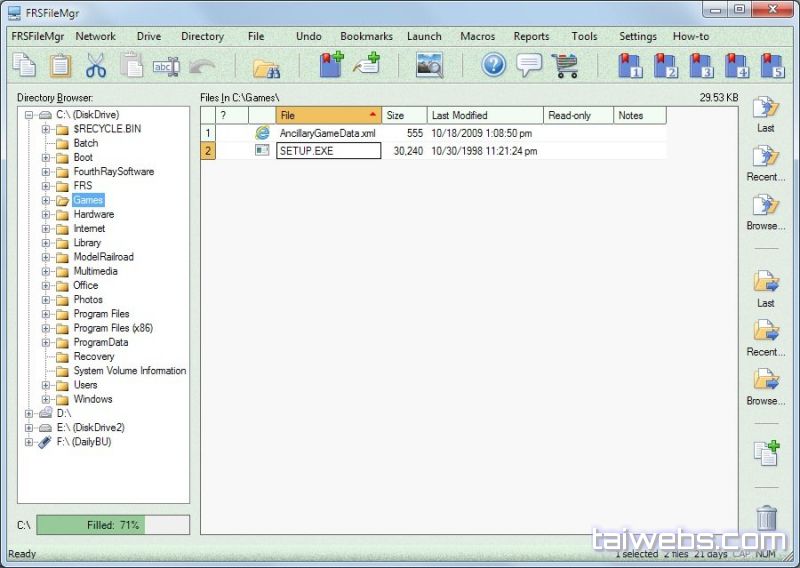Viewport: 800px width, 568px height.
Task: Click the Size column header
Action: 404,115
